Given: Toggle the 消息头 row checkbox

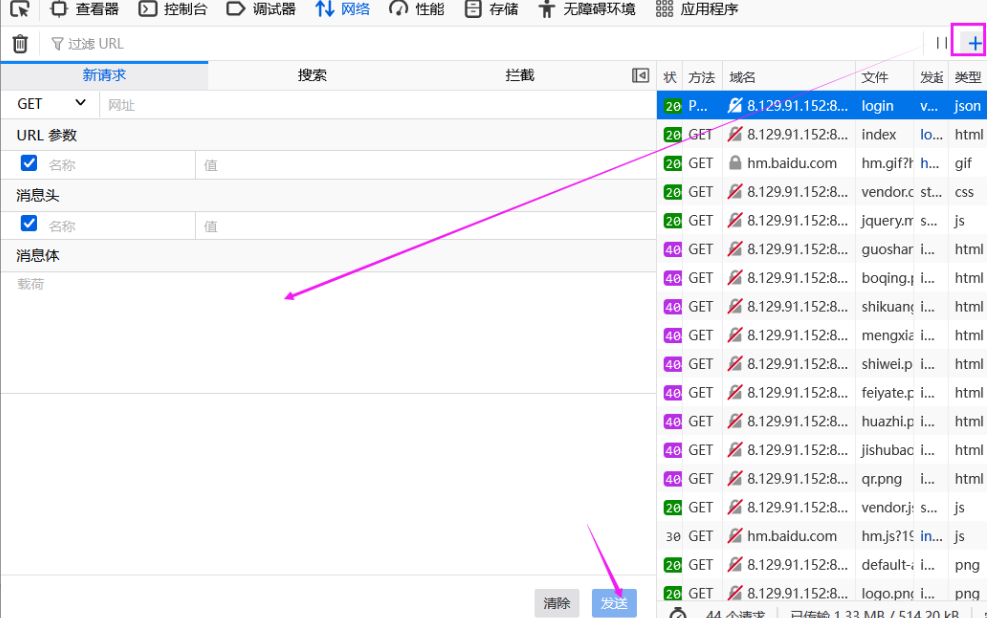Looking at the screenshot, I should pyautogui.click(x=29, y=224).
